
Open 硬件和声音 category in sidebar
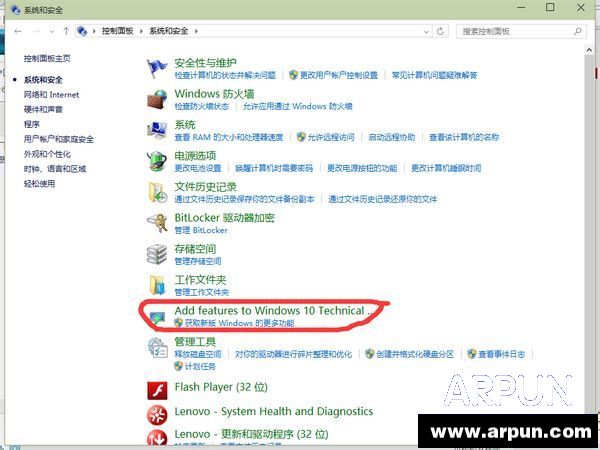(x=43, y=109)
